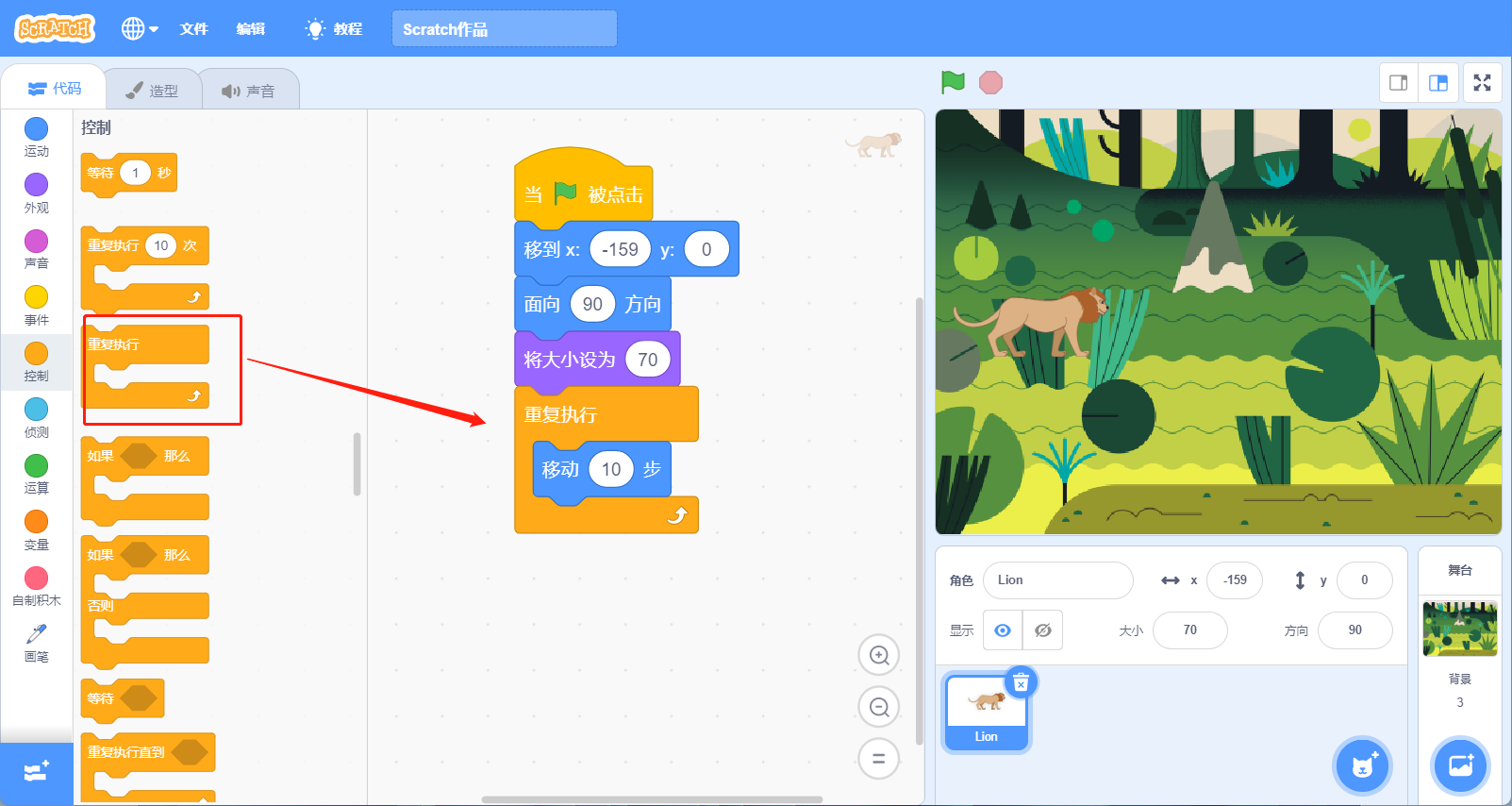Enter full screen stage mode

[1483, 83]
